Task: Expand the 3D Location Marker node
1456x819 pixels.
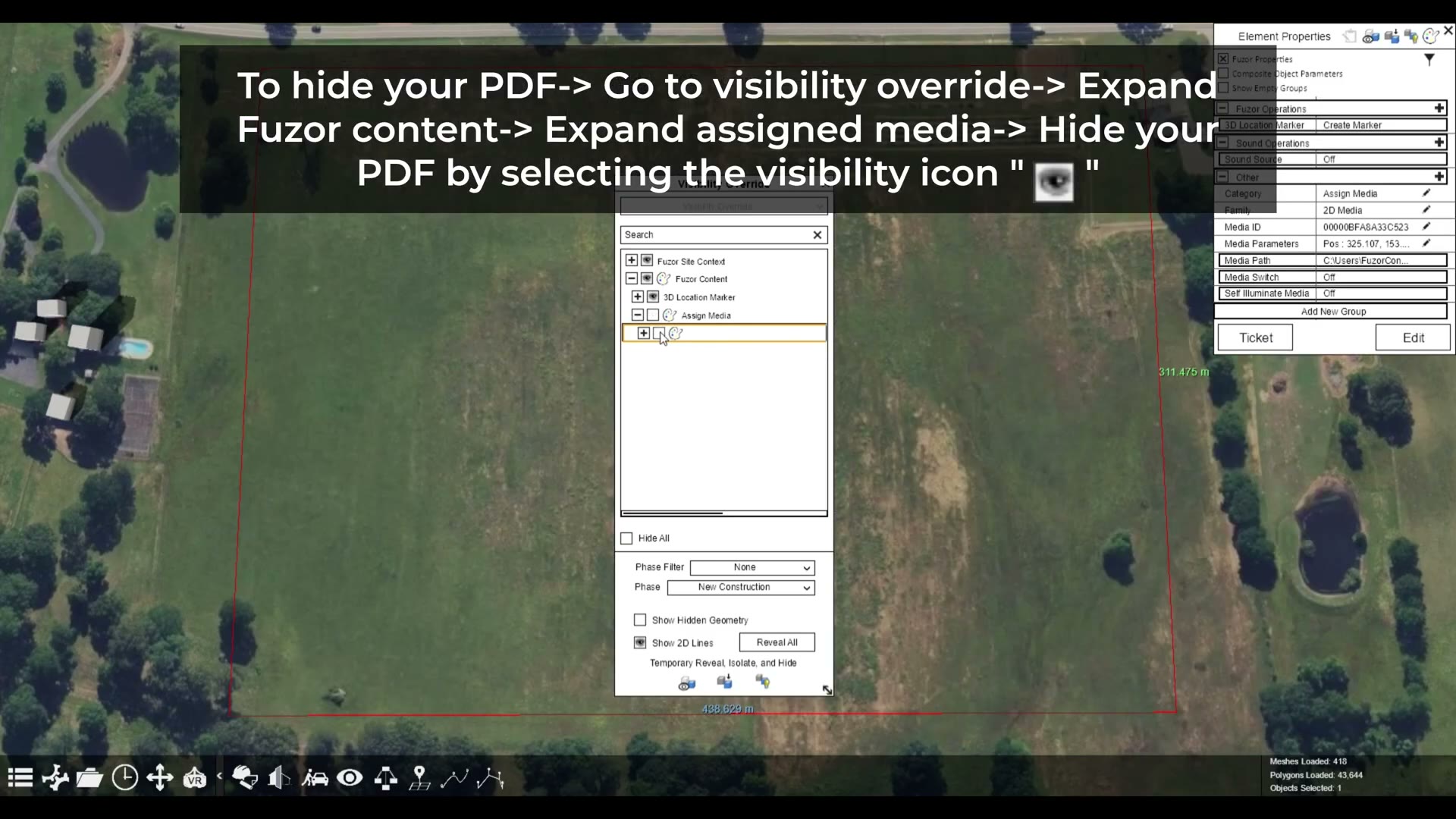Action: click(x=638, y=297)
